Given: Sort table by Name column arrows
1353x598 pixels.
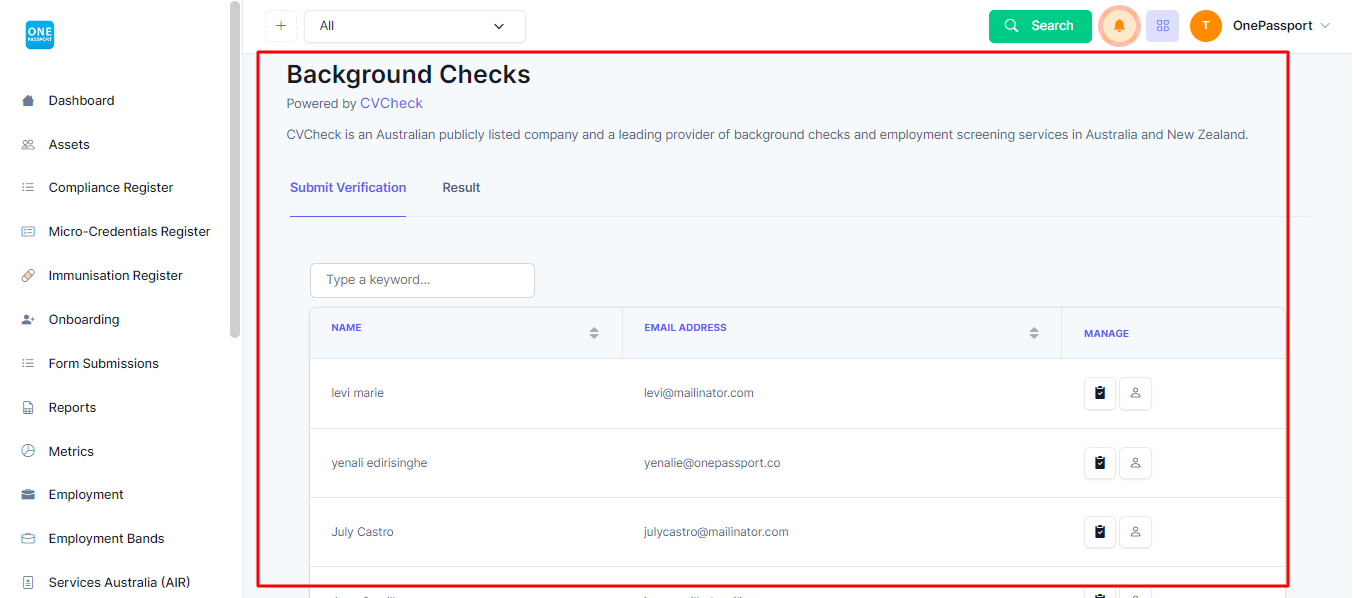Looking at the screenshot, I should click(x=594, y=333).
